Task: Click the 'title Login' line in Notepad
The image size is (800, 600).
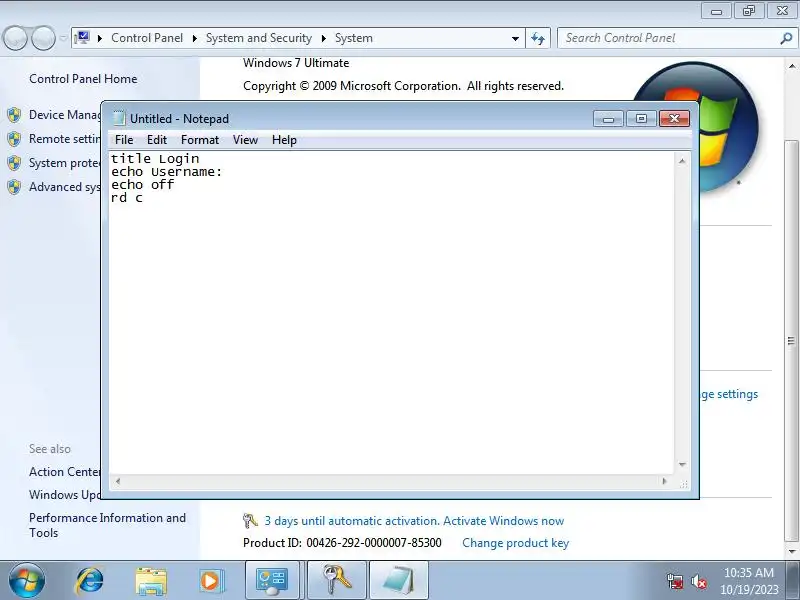Action: pos(155,159)
